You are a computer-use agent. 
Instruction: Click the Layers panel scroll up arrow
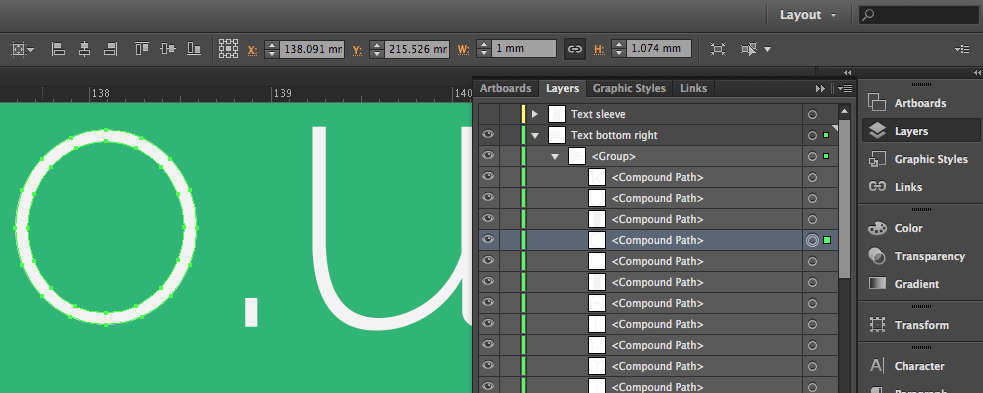click(x=844, y=112)
